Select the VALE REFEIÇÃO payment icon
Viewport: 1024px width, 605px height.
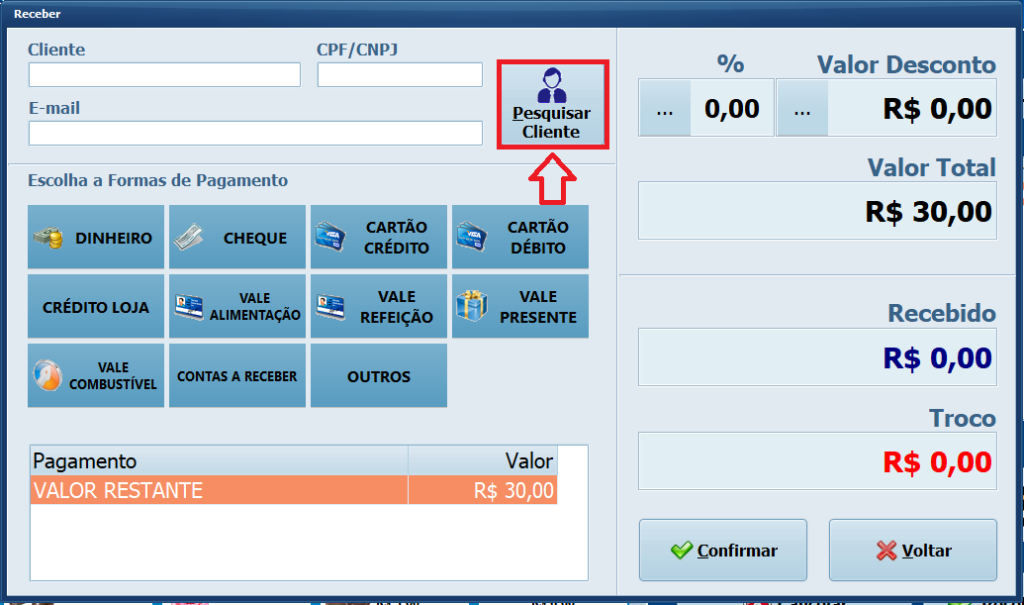point(378,306)
